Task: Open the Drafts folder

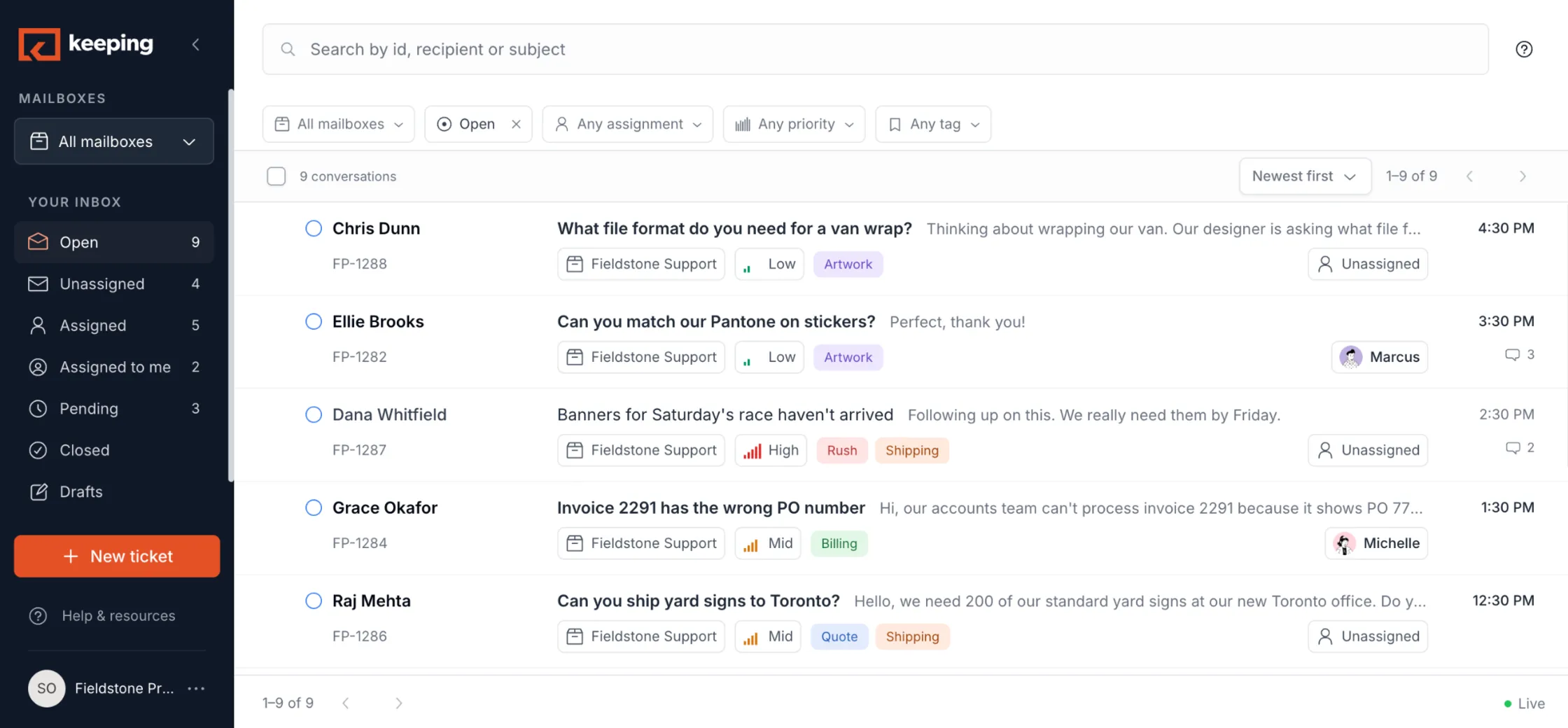Action: pyautogui.click(x=114, y=491)
